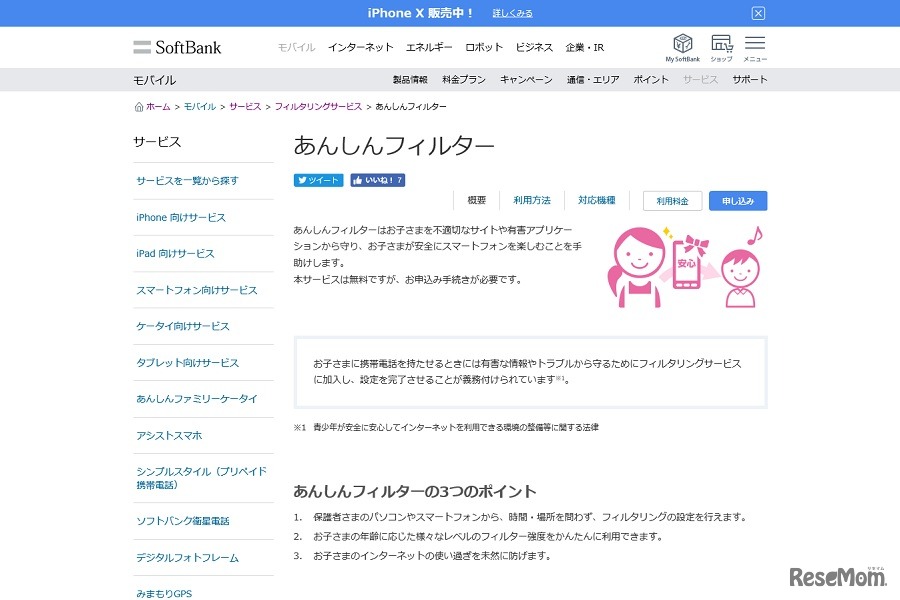Switch to the 利用方法 tab
This screenshot has width=900, height=600.
pyautogui.click(x=532, y=201)
